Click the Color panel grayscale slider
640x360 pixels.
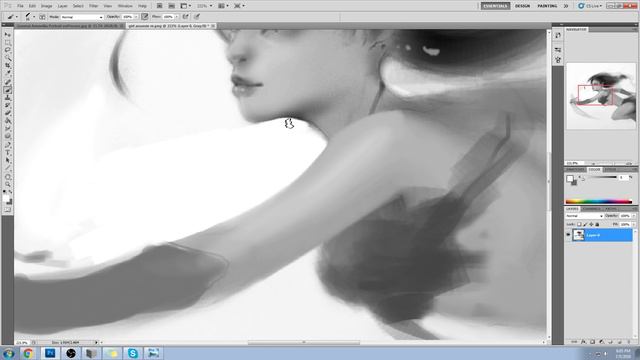(x=602, y=177)
